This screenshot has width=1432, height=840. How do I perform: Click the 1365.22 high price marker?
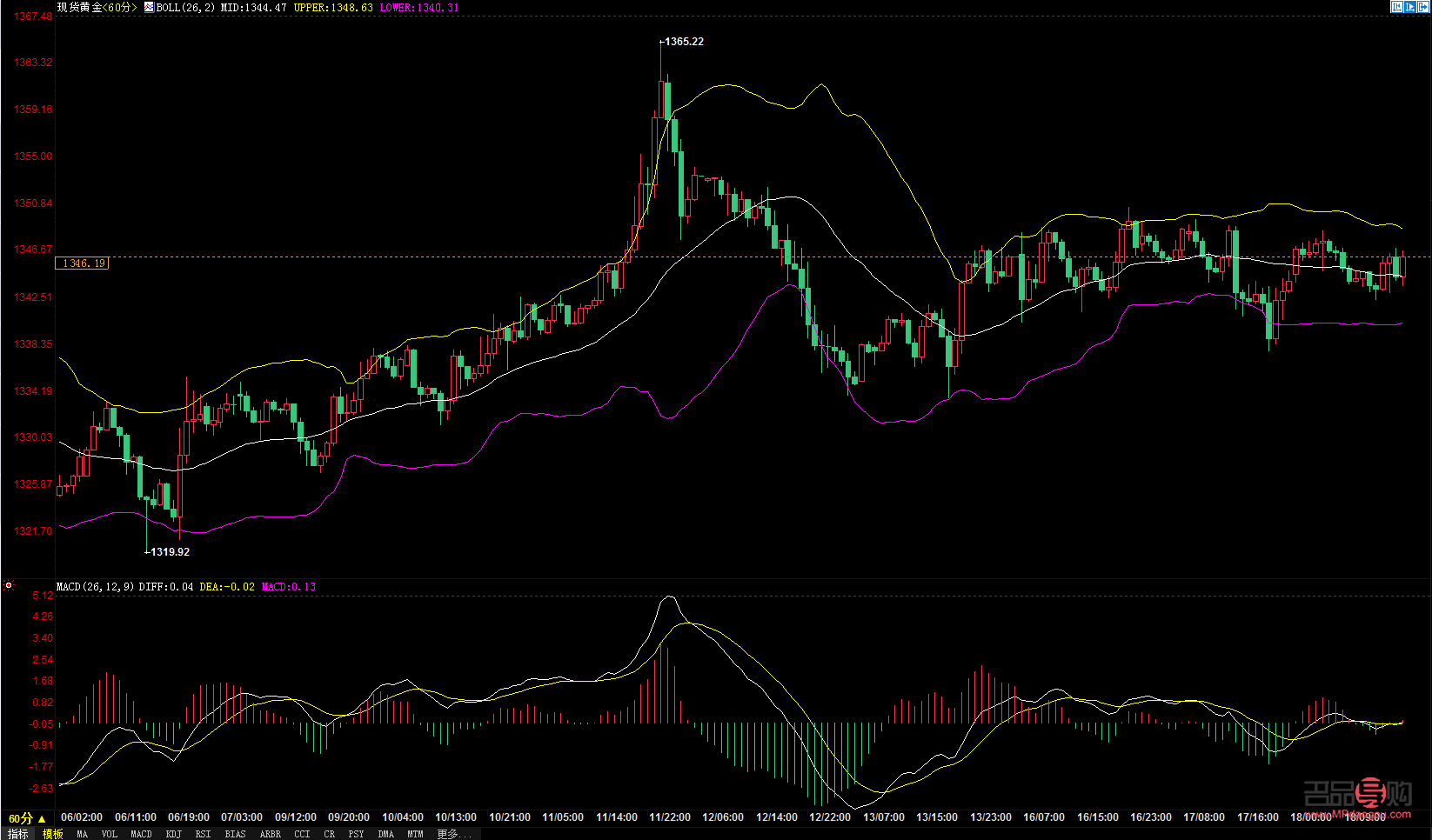coord(684,42)
